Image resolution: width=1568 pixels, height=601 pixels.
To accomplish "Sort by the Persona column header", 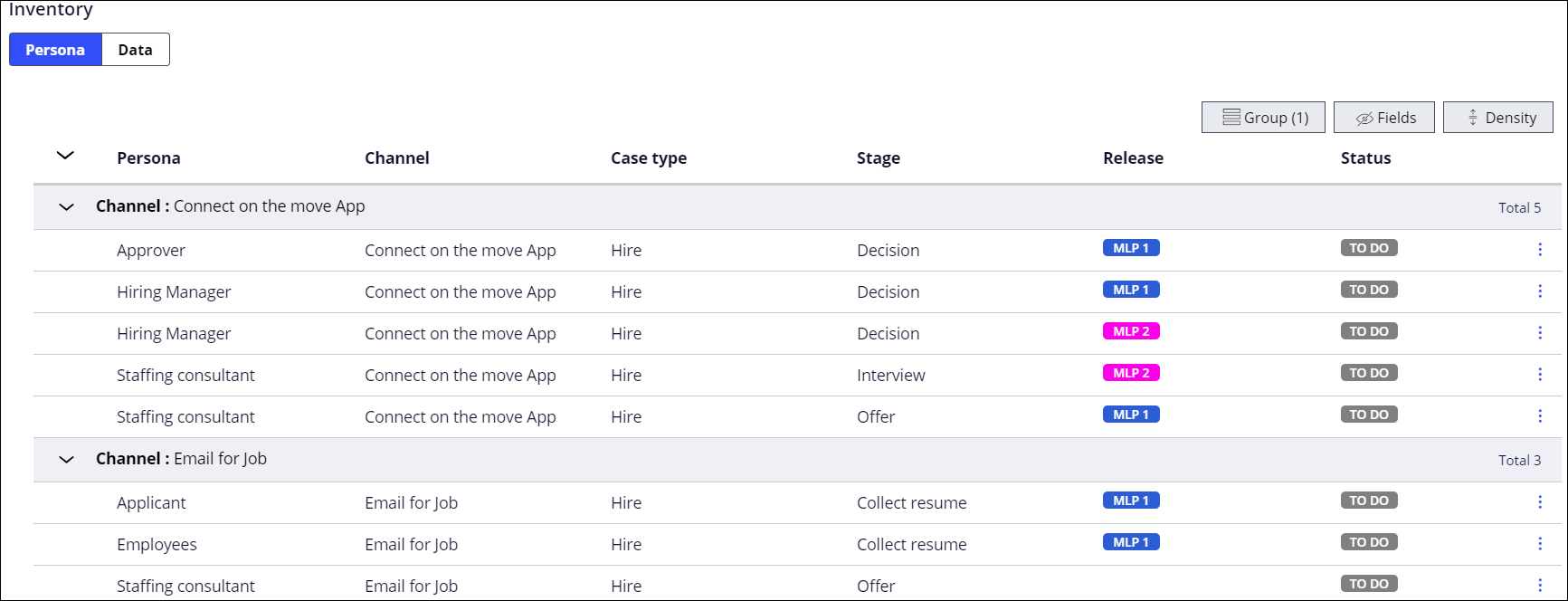I will tap(148, 158).
